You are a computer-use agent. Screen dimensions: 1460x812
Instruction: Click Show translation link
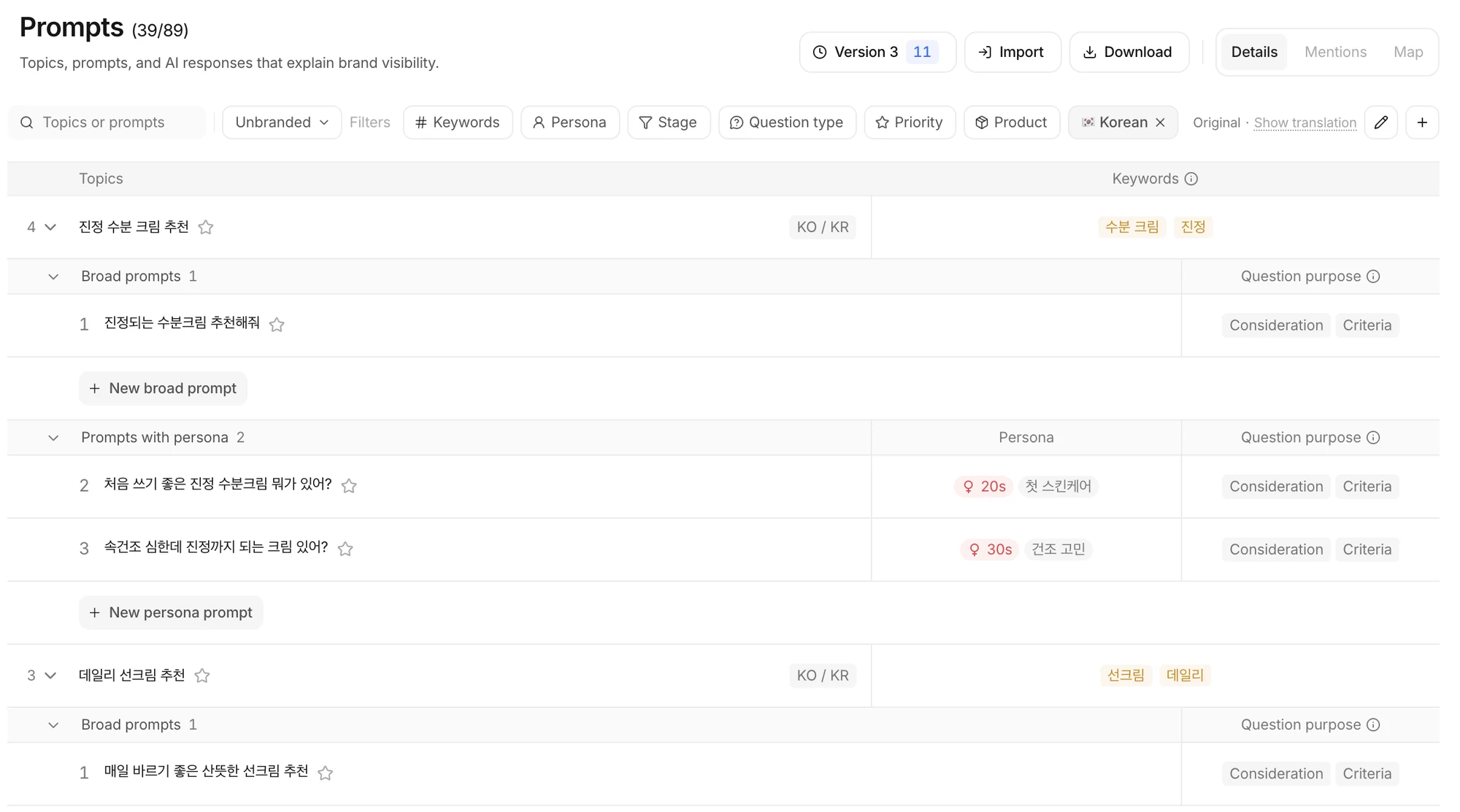1305,123
